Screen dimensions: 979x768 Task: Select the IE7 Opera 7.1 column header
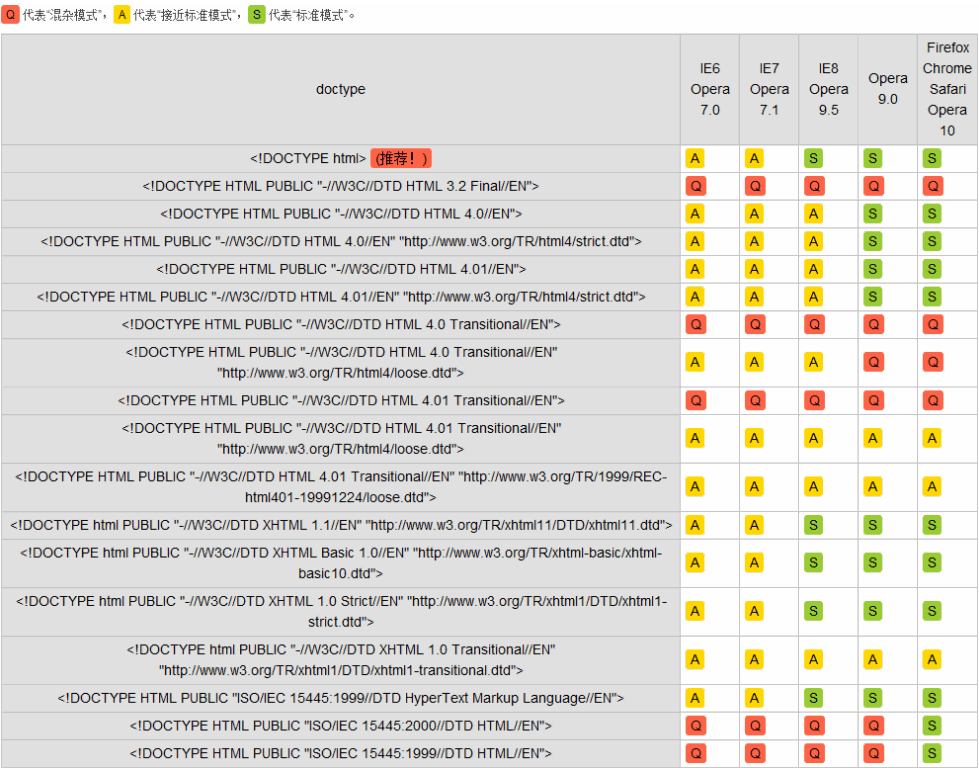tap(769, 89)
